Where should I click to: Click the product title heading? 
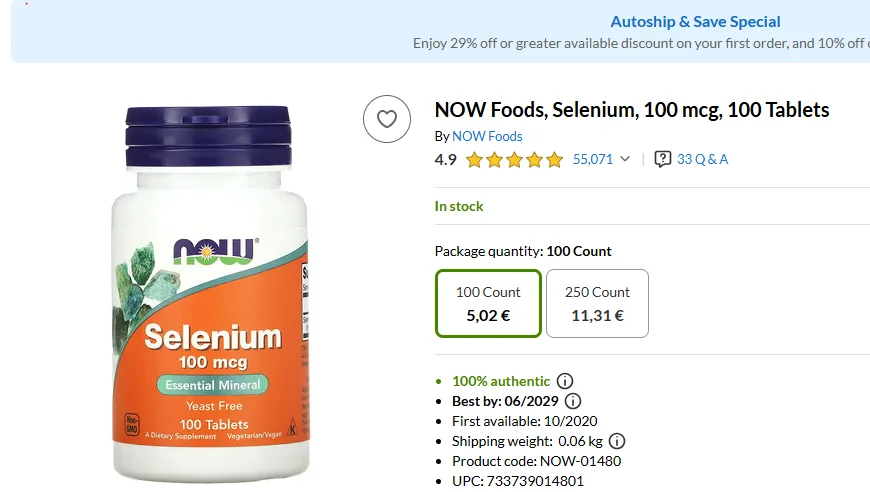coord(632,110)
